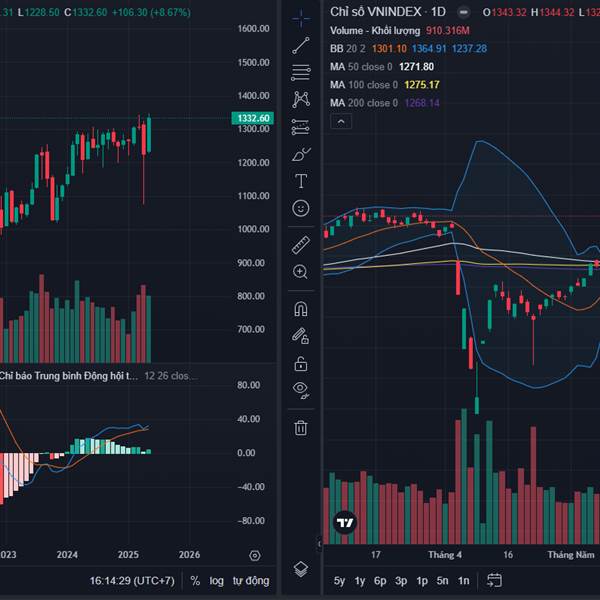The height and width of the screenshot is (600, 600).
Task: Set date range to 5n
Action: (442, 581)
